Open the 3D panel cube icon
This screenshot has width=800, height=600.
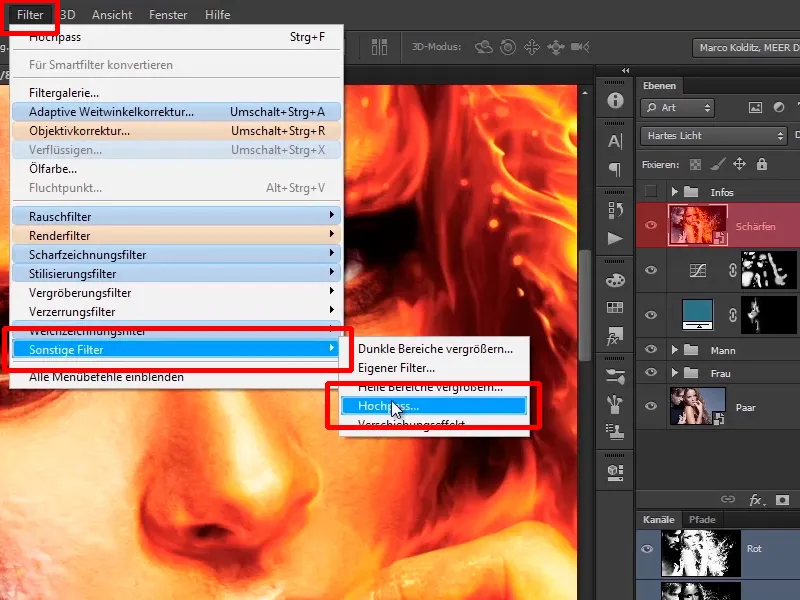[615, 472]
